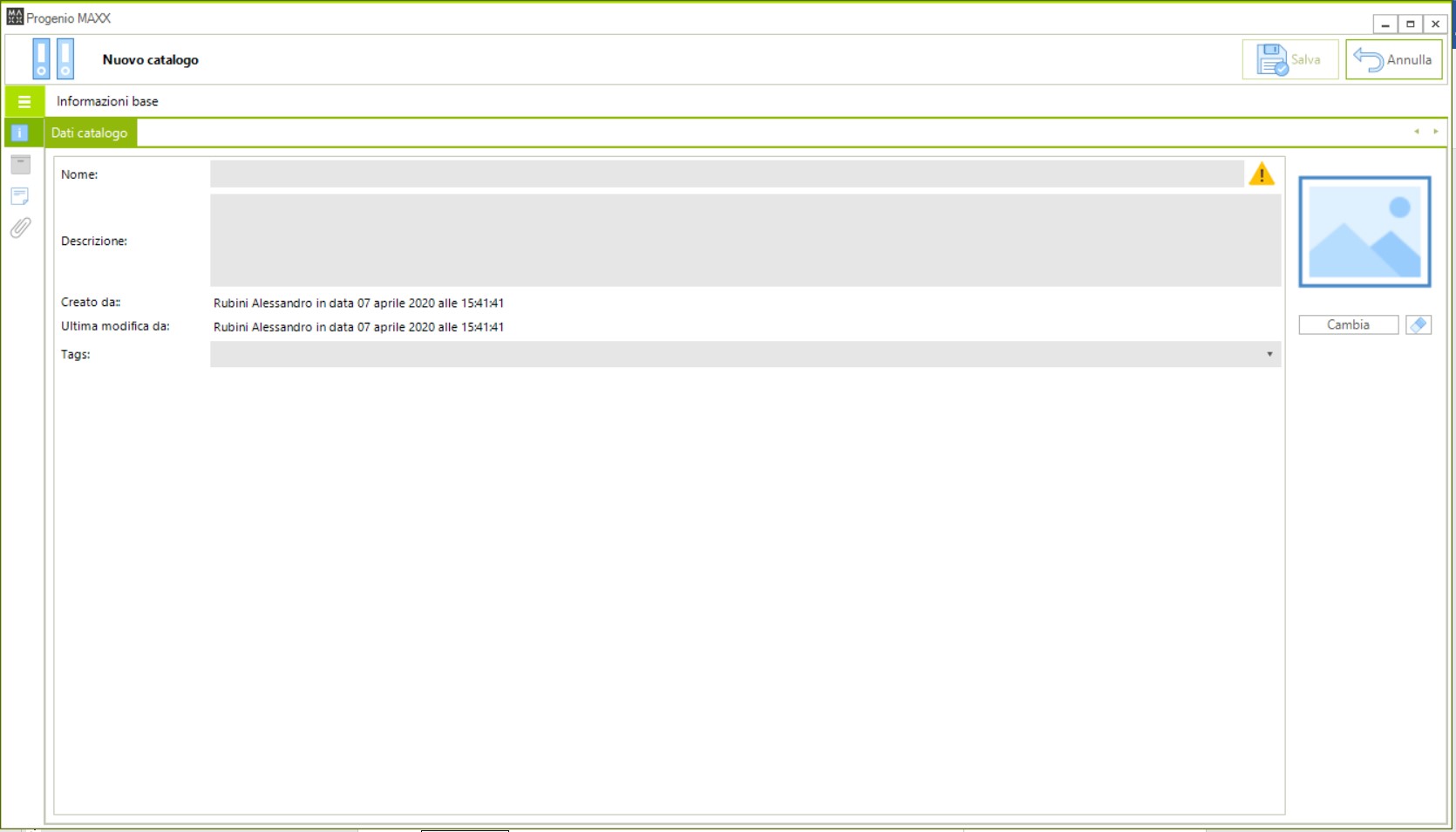Select the blue info sidebar icon
This screenshot has height=832, width=1456.
point(20,133)
